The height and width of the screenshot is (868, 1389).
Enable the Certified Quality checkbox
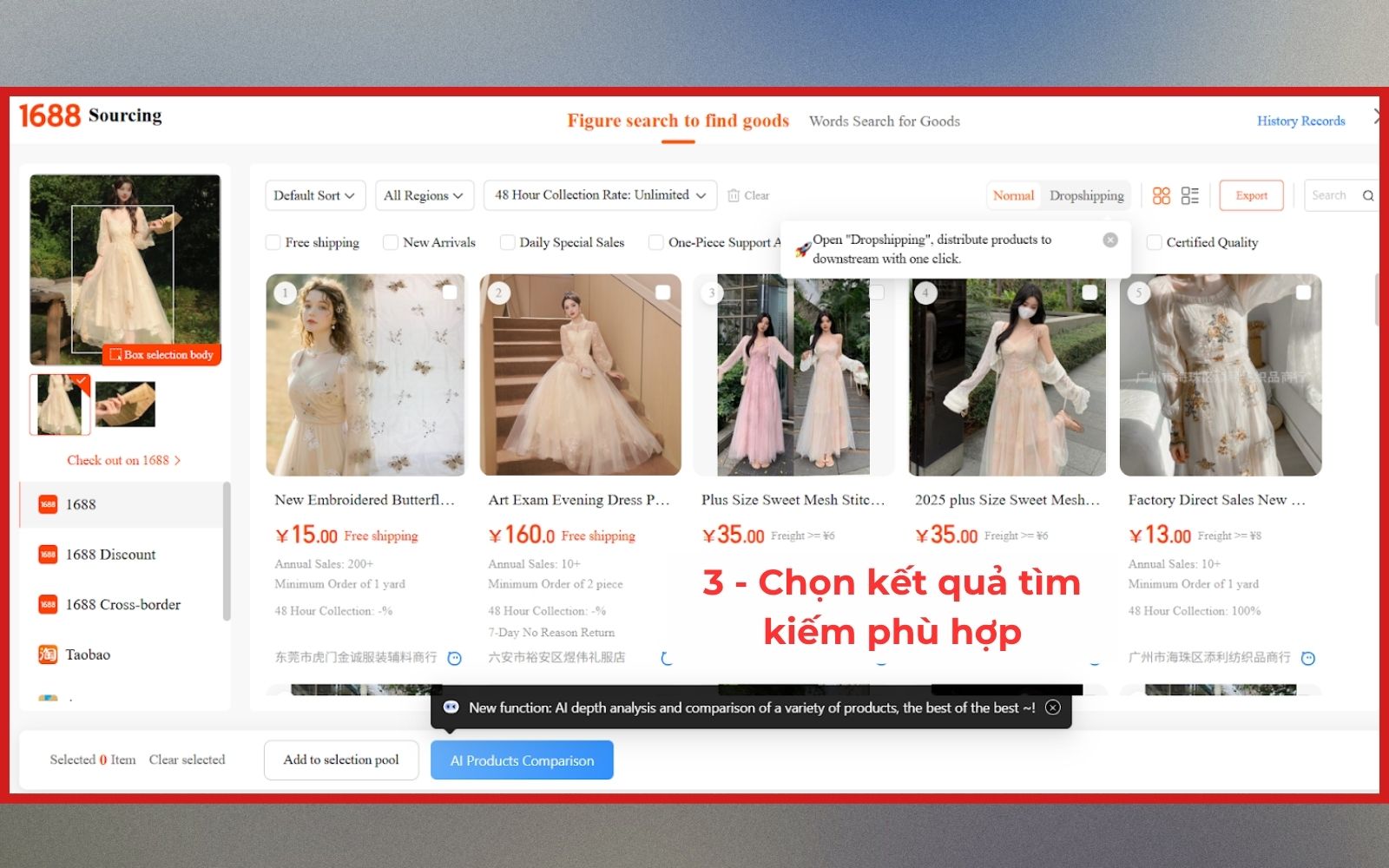1154,242
